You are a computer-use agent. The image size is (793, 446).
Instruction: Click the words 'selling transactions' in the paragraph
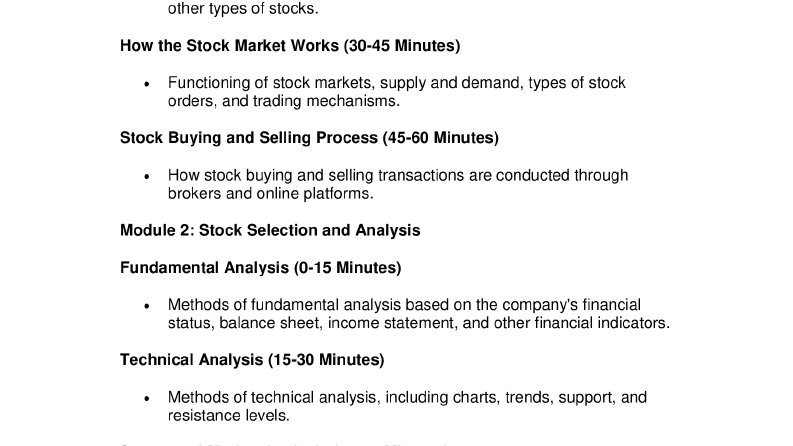396,175
